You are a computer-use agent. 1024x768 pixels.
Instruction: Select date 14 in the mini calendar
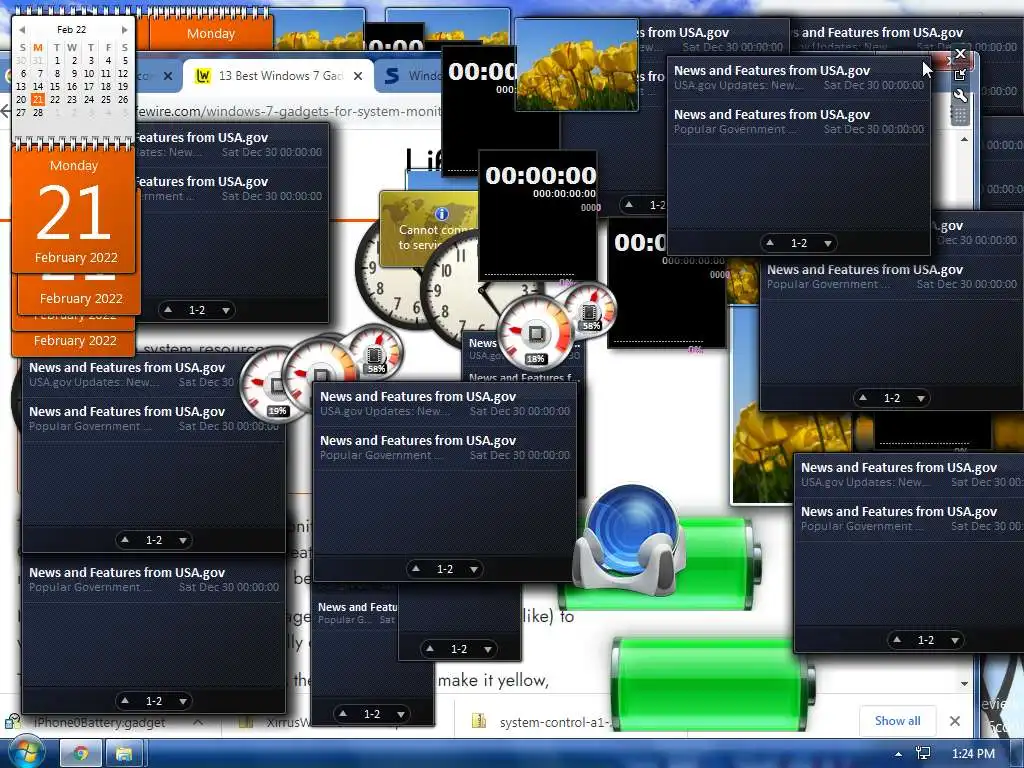click(x=38, y=86)
